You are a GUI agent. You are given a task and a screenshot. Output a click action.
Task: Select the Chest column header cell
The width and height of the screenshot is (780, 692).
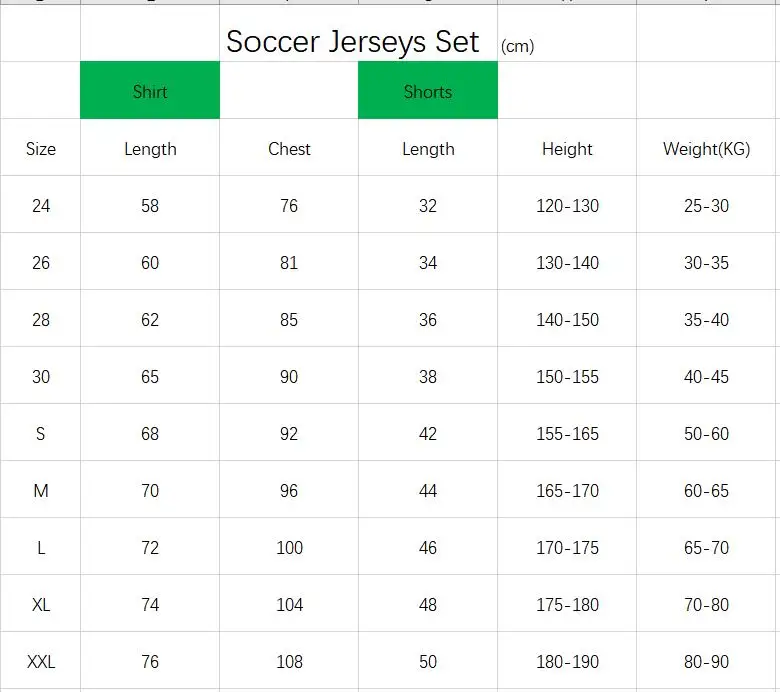(x=289, y=148)
